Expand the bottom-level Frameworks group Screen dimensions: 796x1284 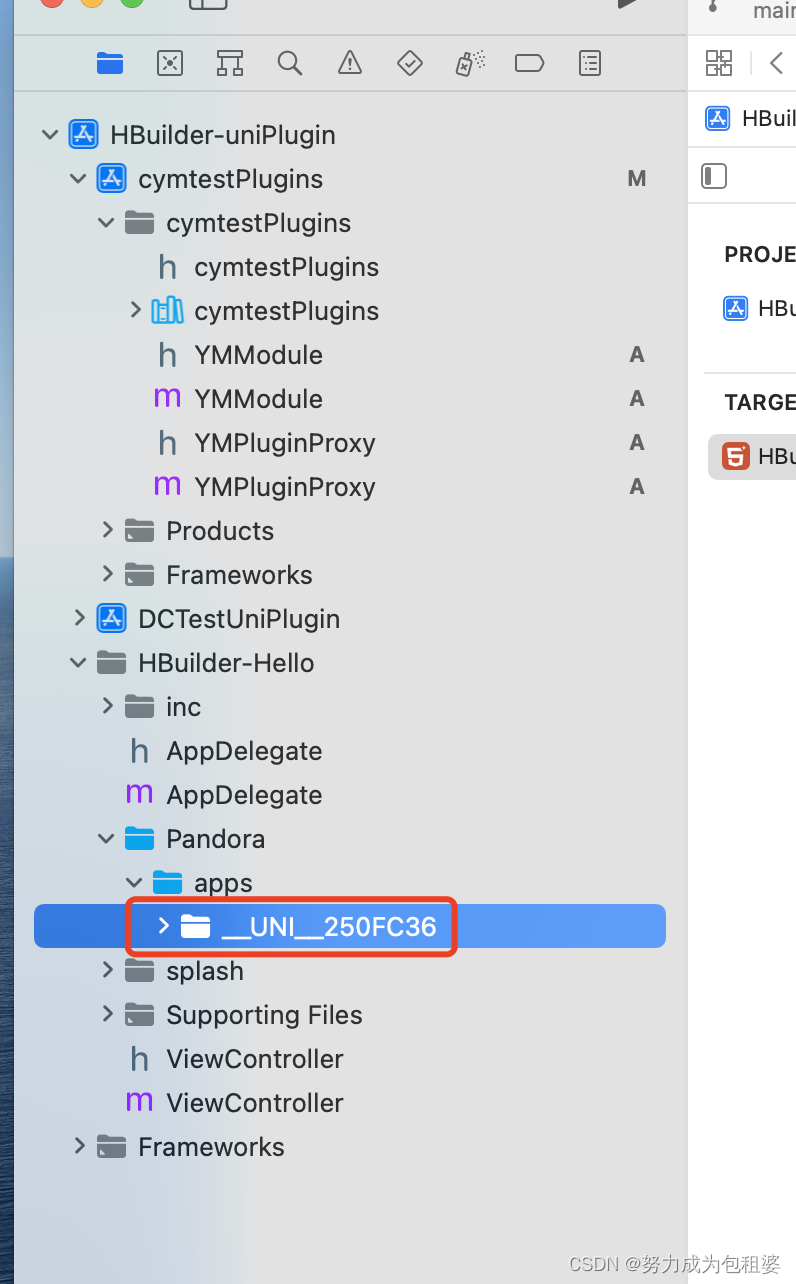80,1146
